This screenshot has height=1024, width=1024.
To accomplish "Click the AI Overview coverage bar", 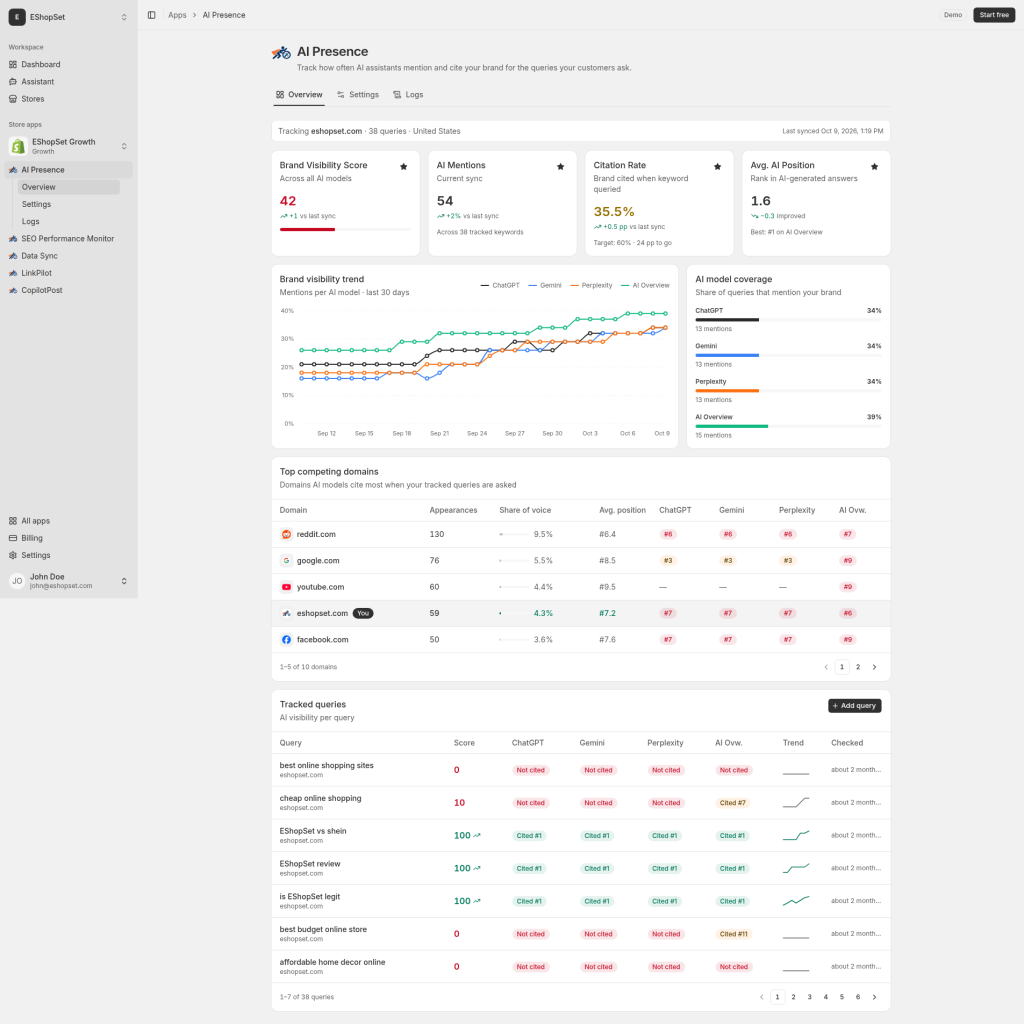I will (x=788, y=426).
